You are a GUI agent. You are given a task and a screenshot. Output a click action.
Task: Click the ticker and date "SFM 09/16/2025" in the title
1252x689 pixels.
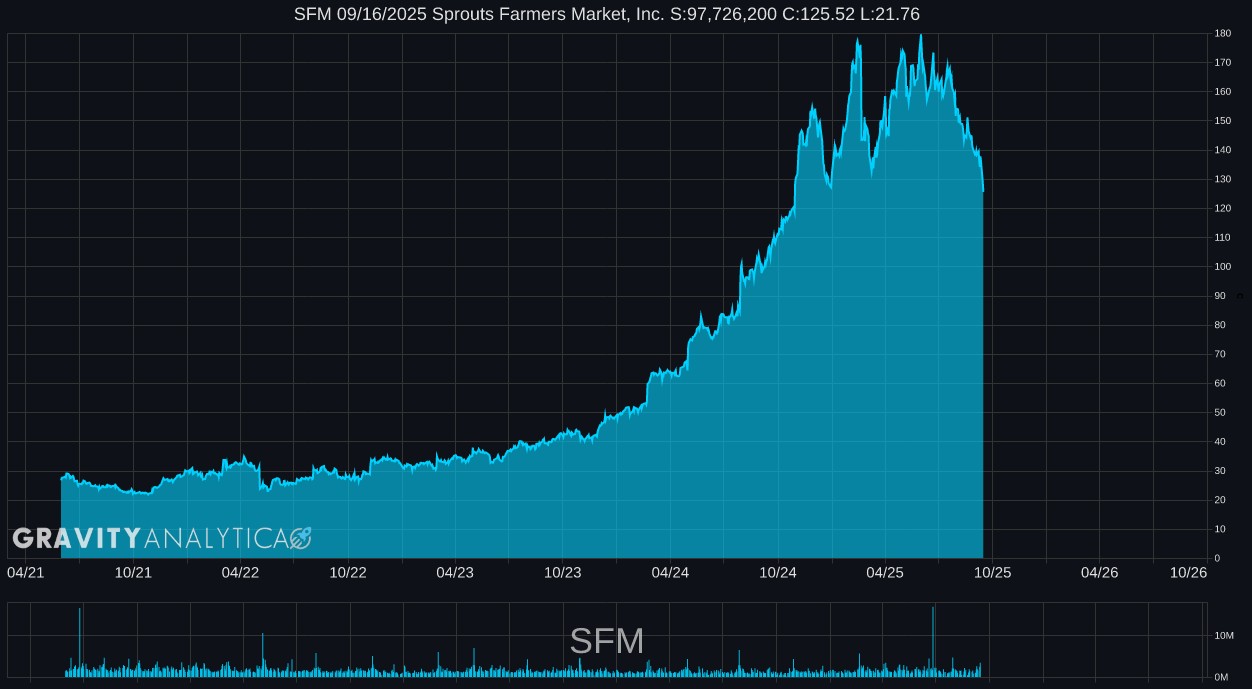pyautogui.click(x=361, y=14)
